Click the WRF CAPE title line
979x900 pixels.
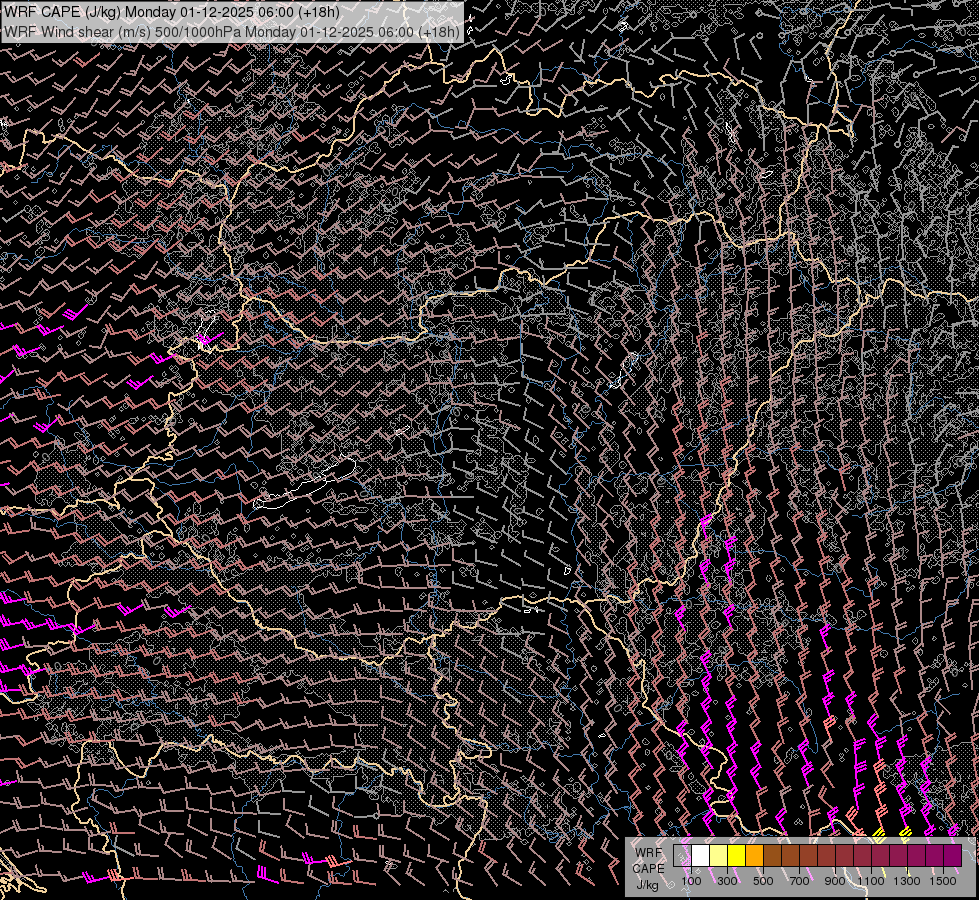pyautogui.click(x=172, y=12)
